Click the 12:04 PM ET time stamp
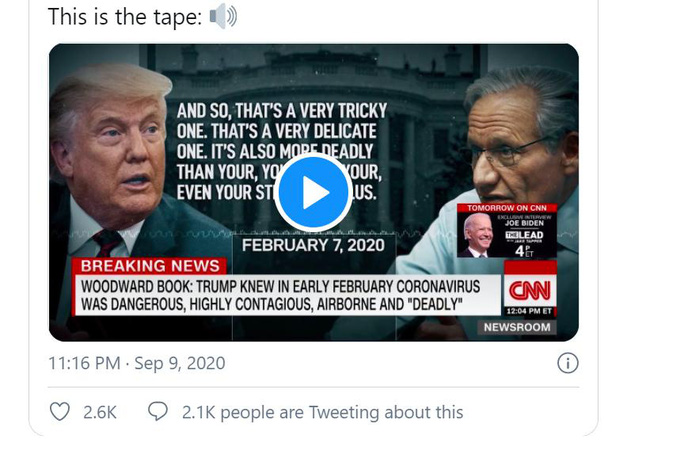 (x=530, y=311)
